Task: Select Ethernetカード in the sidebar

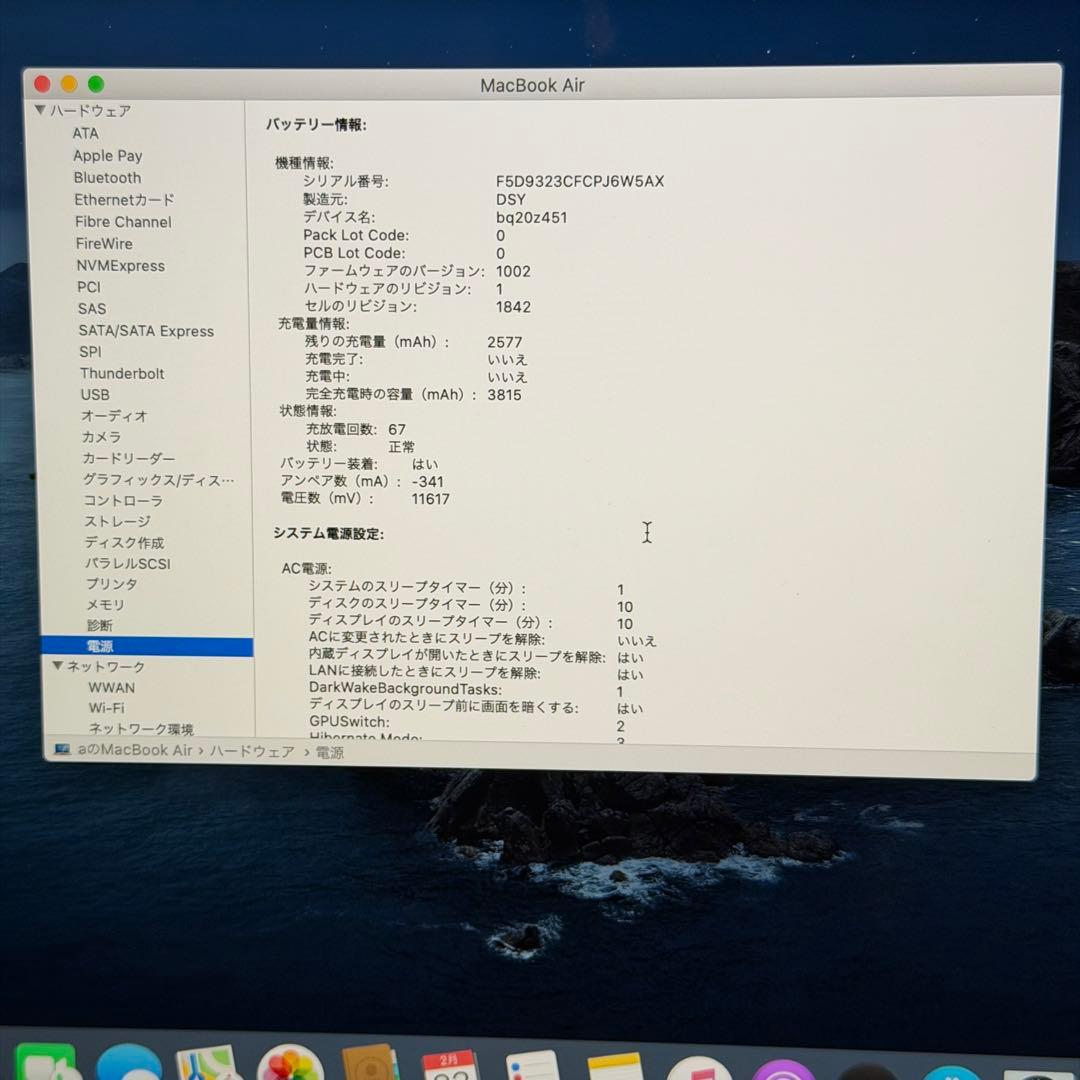Action: pos(124,200)
